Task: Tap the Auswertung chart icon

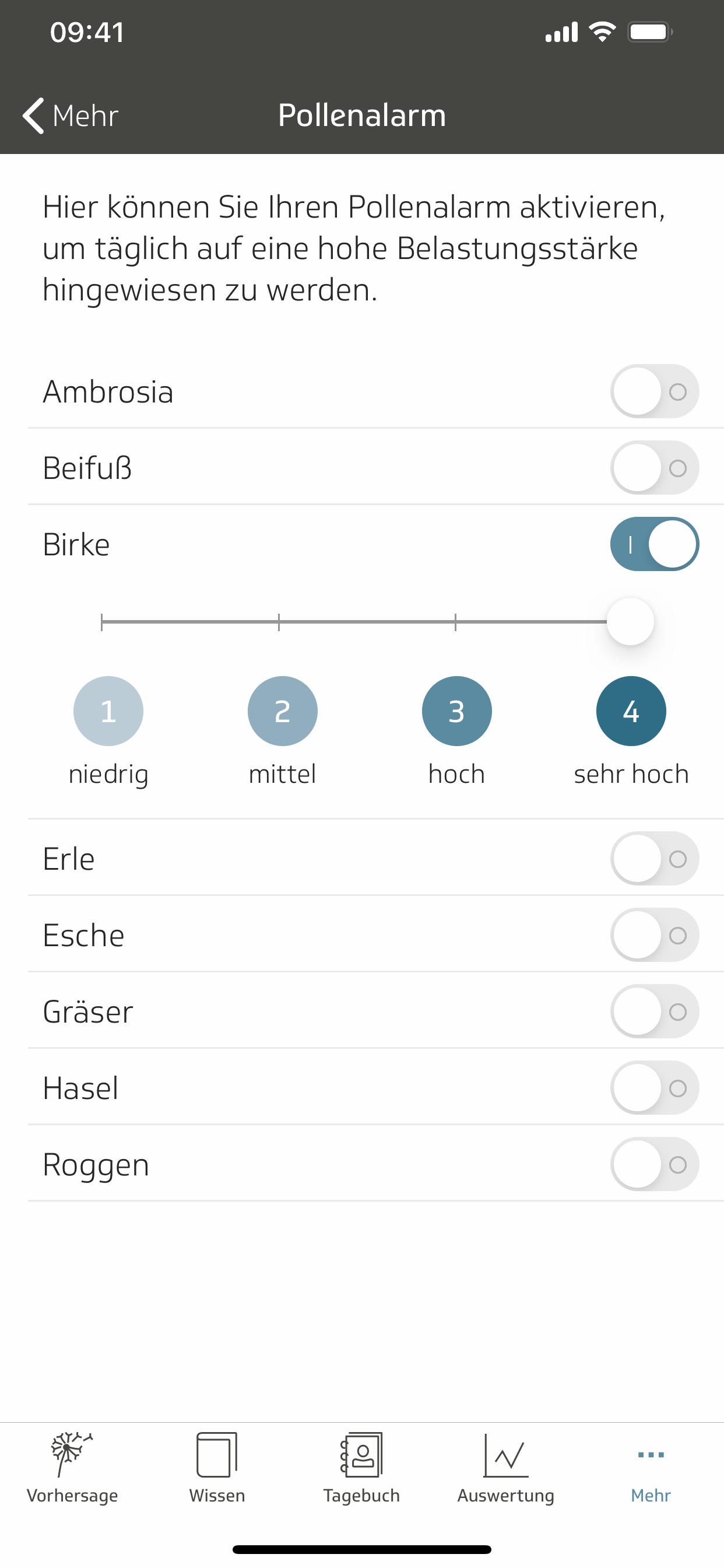Action: click(x=505, y=1454)
